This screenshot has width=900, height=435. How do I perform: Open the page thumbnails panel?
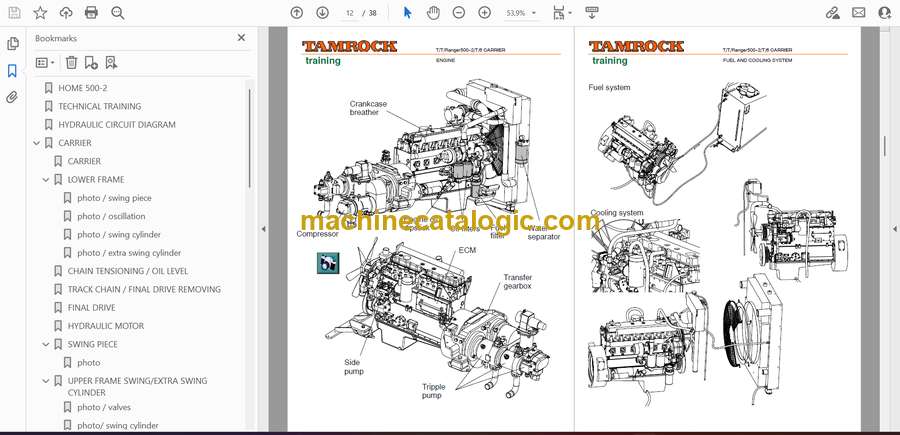click(12, 44)
